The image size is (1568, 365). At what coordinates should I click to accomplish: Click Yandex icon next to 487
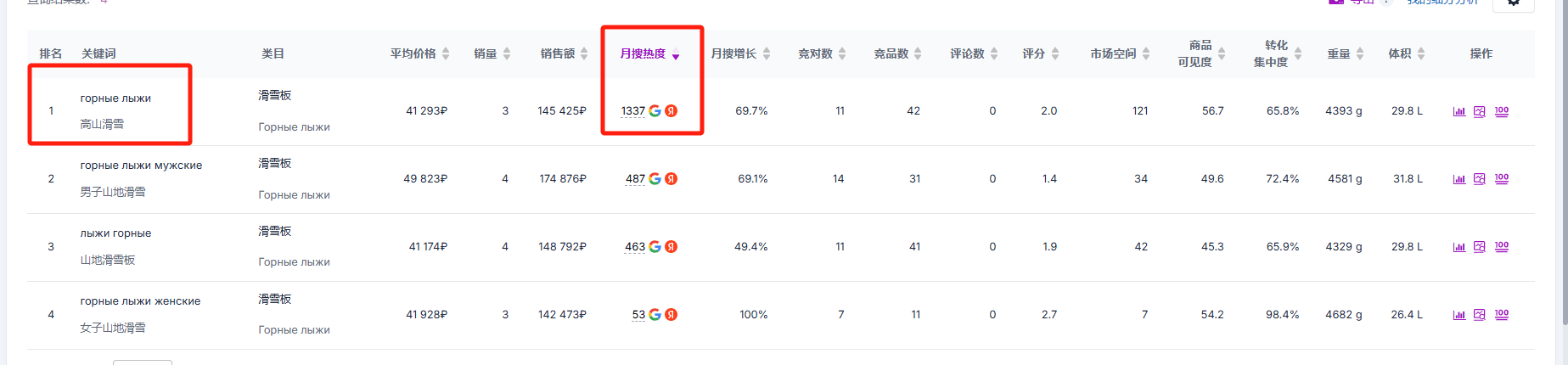pos(671,179)
